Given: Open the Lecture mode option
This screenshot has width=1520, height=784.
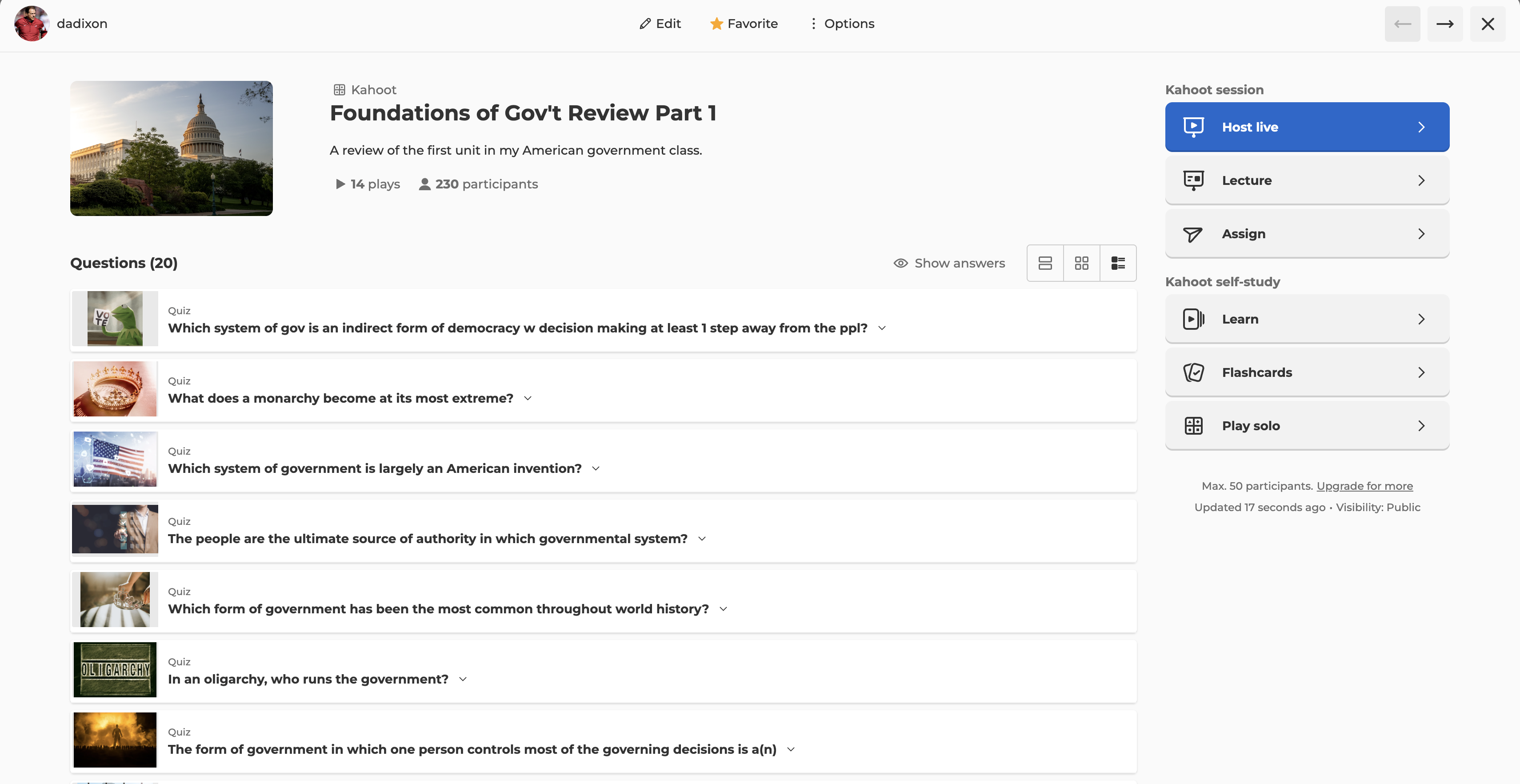Looking at the screenshot, I should coord(1306,180).
